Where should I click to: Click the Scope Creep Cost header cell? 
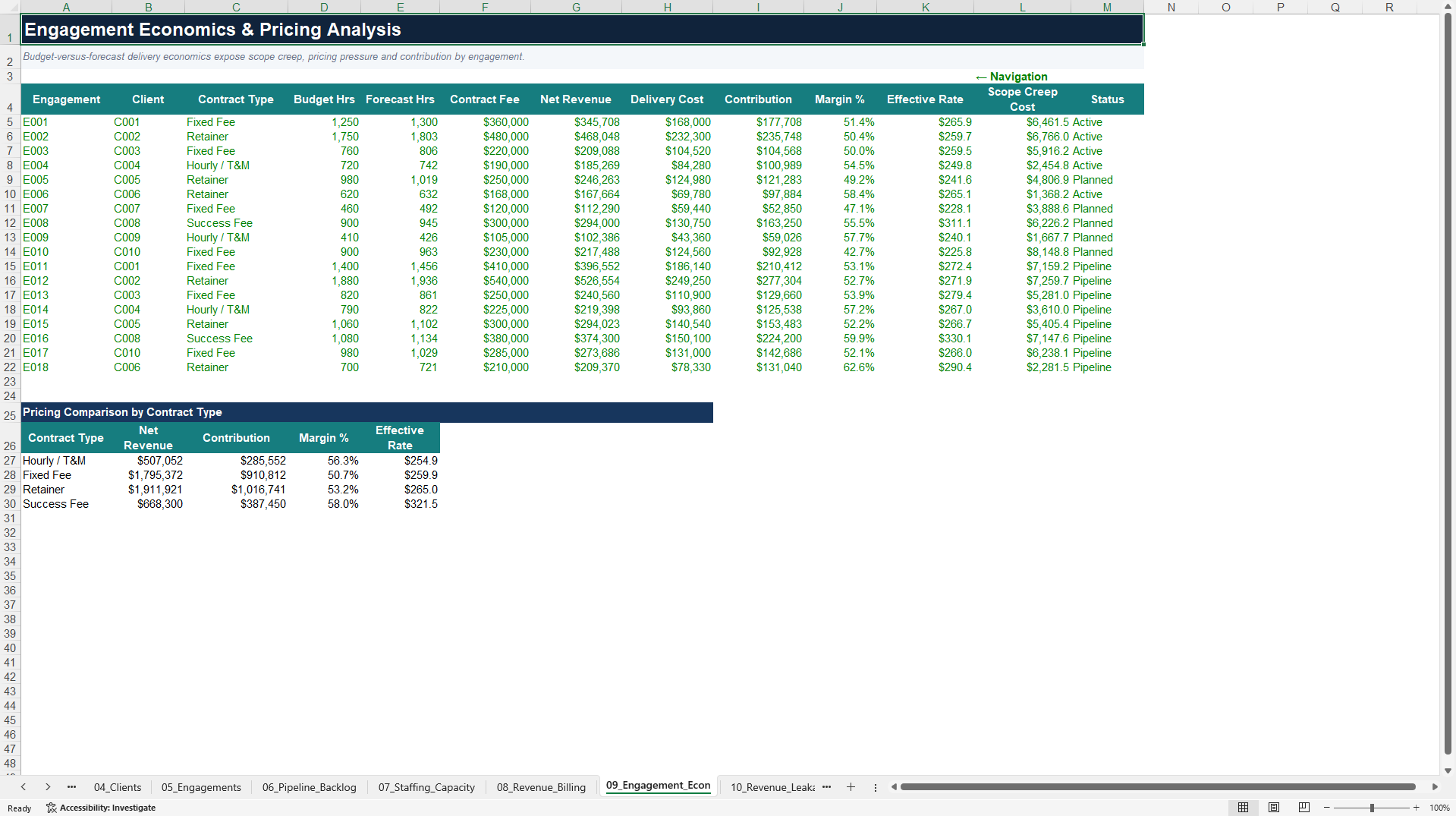click(x=1022, y=99)
